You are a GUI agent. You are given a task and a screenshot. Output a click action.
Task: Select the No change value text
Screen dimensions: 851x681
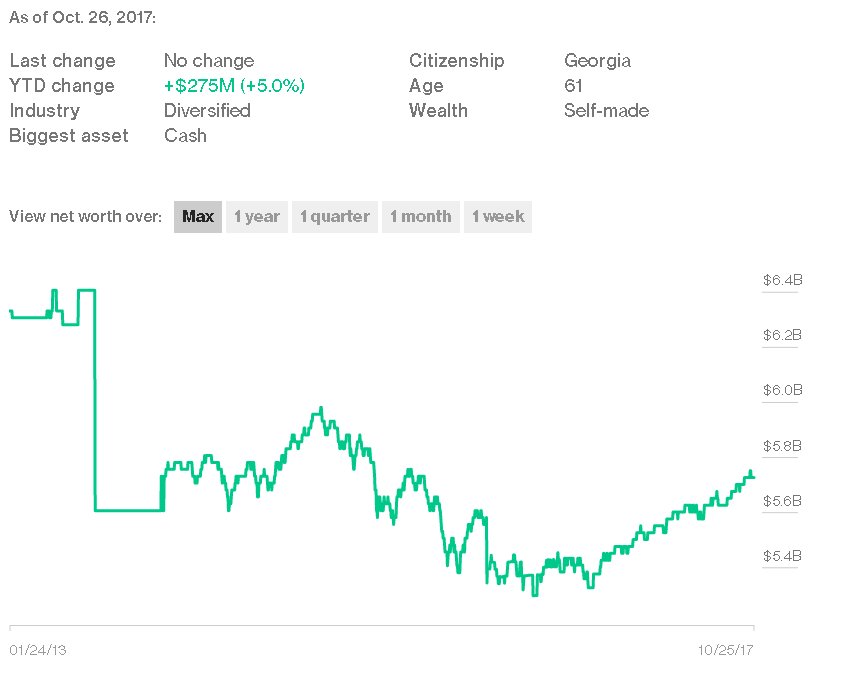(209, 61)
